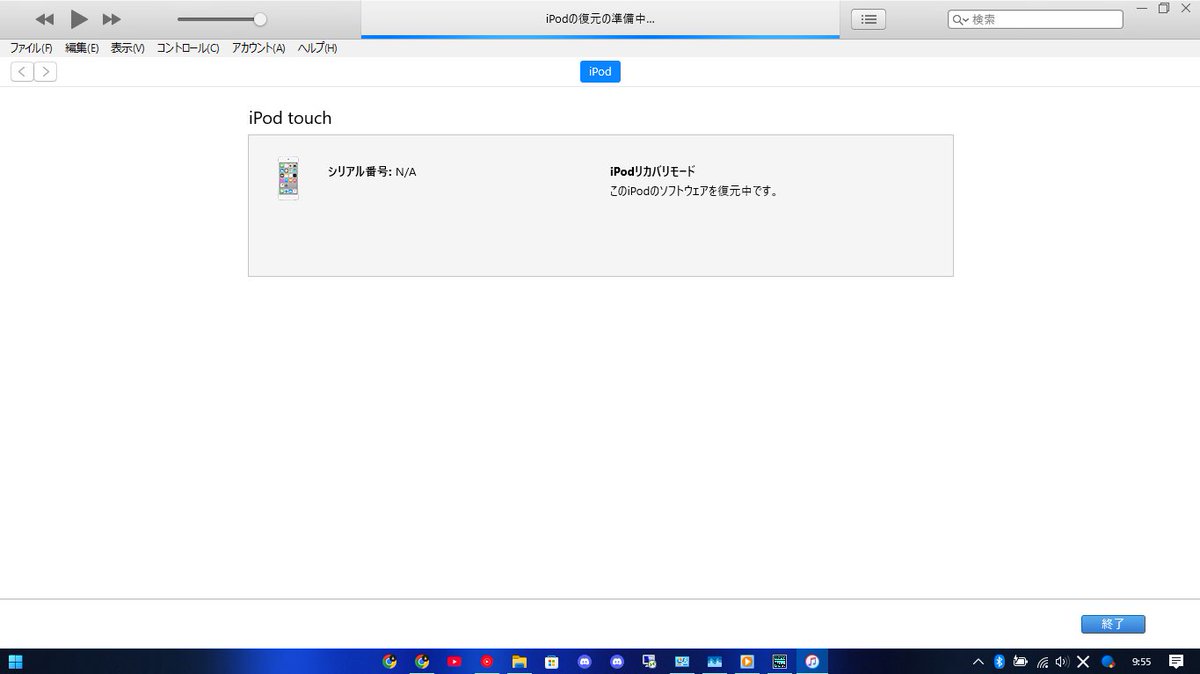Open the 表示(V) menu
The height and width of the screenshot is (674, 1200).
(x=128, y=48)
